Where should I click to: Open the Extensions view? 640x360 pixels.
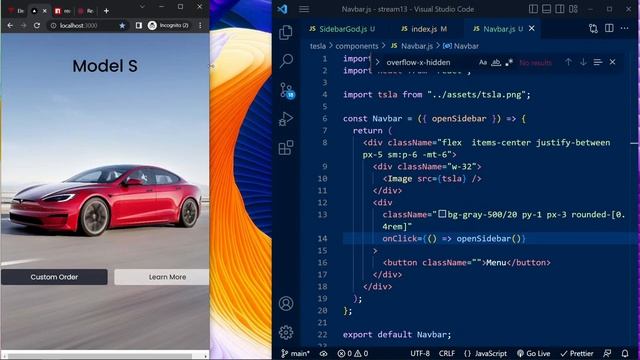point(286,147)
